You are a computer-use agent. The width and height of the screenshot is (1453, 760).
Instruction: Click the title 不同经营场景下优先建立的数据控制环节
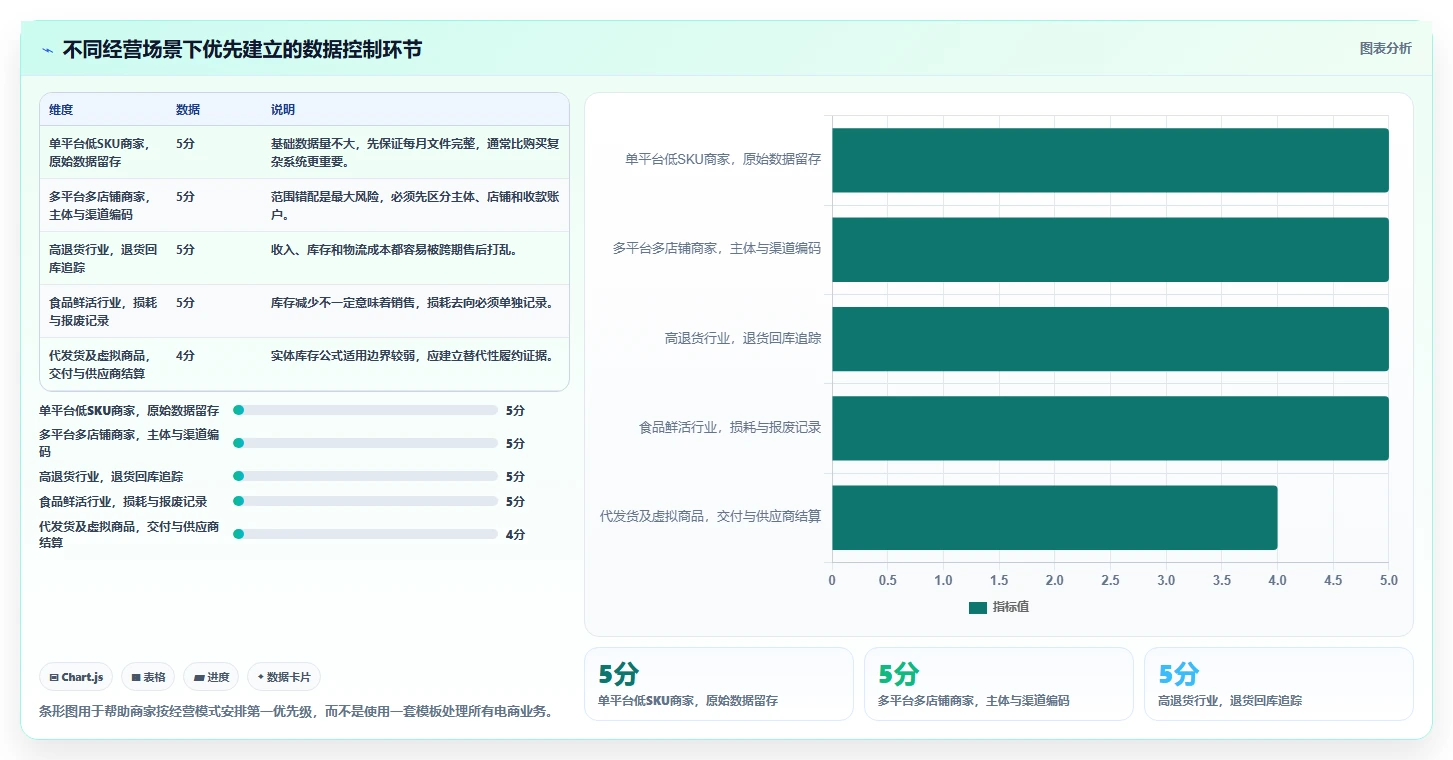pos(242,50)
